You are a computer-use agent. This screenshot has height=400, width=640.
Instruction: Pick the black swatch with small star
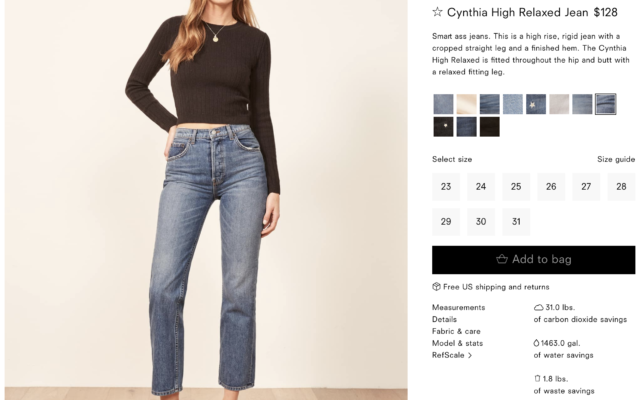coord(443,127)
